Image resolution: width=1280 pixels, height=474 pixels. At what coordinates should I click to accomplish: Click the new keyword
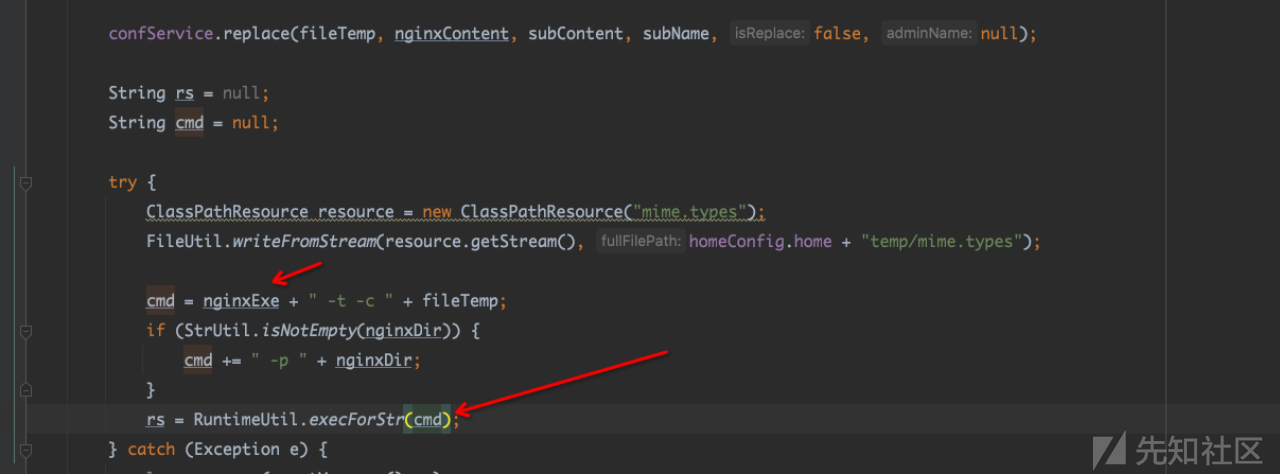coord(437,212)
